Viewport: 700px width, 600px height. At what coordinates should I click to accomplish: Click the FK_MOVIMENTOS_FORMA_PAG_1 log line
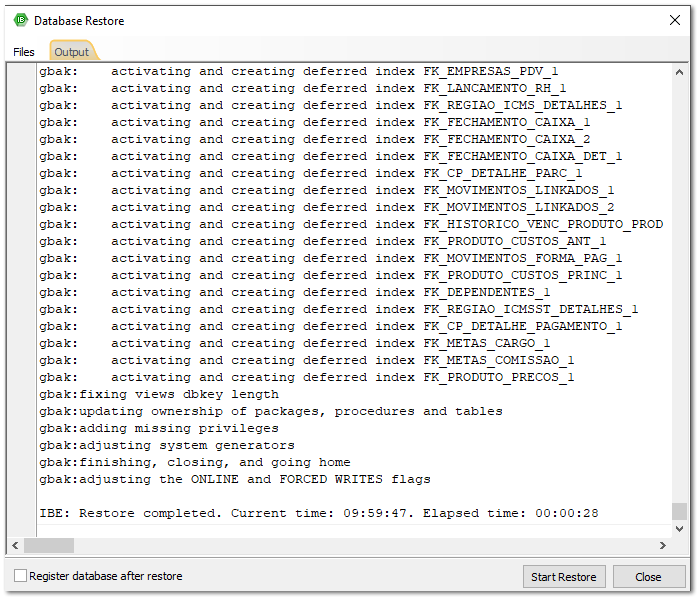pyautogui.click(x=331, y=258)
